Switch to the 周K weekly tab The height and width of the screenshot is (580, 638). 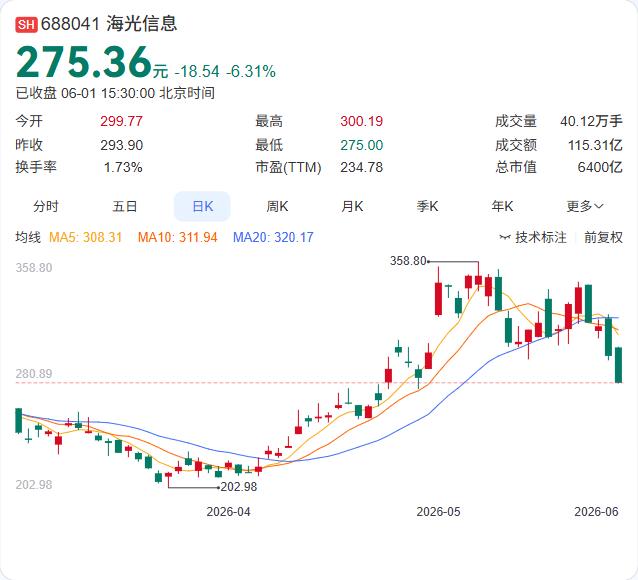click(277, 206)
